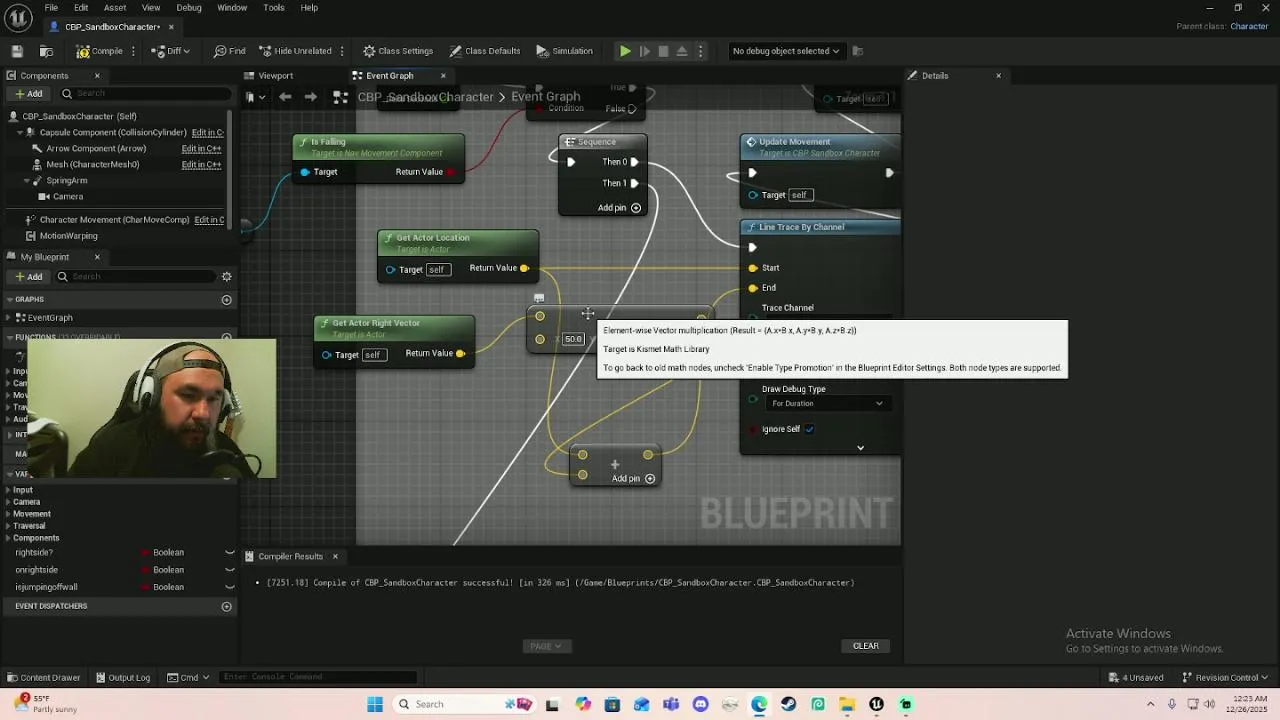Image resolution: width=1280 pixels, height=720 pixels.
Task: Click Edit in C++ for Mesh component
Action: point(201,164)
